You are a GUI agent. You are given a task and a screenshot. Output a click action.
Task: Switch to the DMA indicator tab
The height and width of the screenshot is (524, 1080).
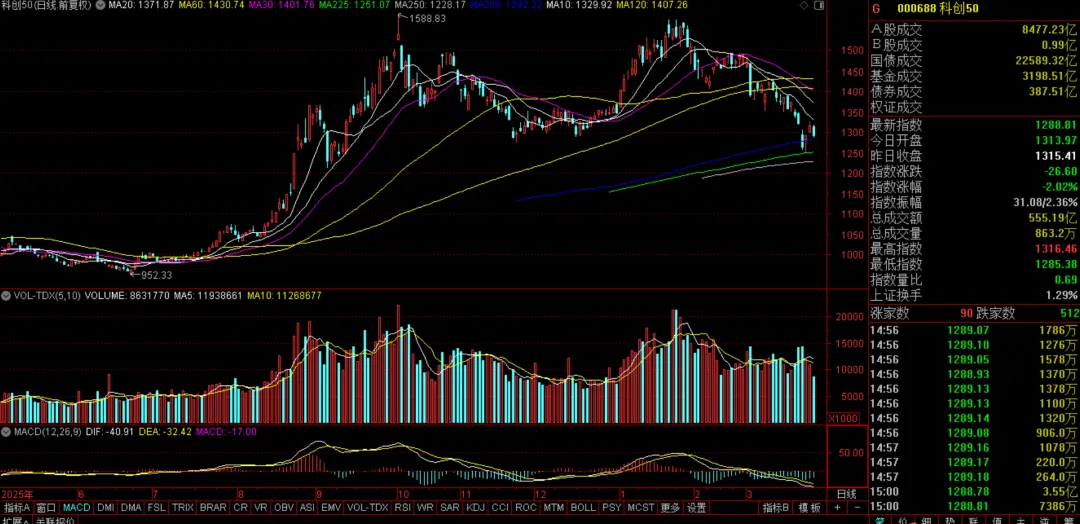[x=131, y=507]
